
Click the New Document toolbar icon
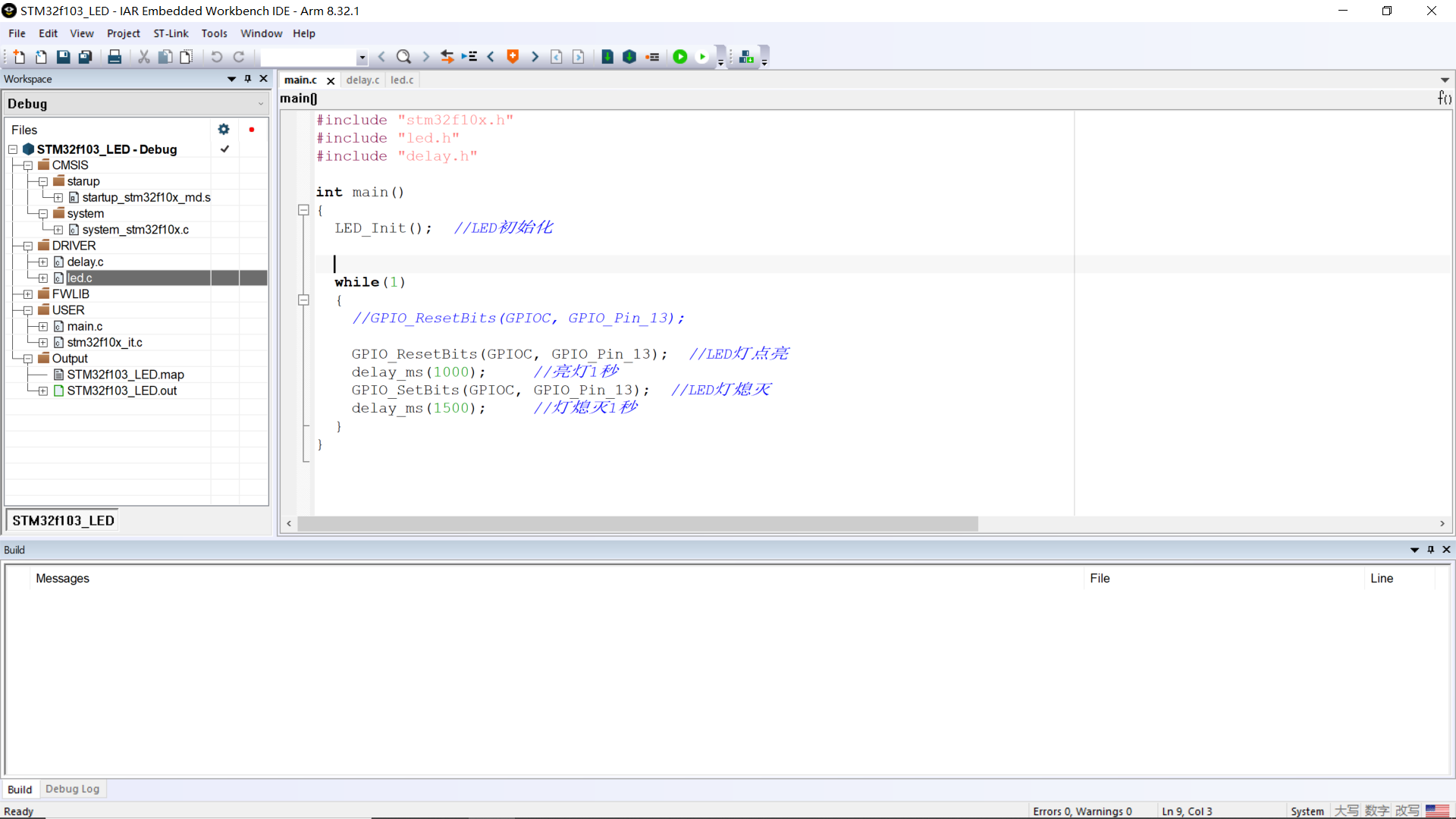click(x=19, y=57)
